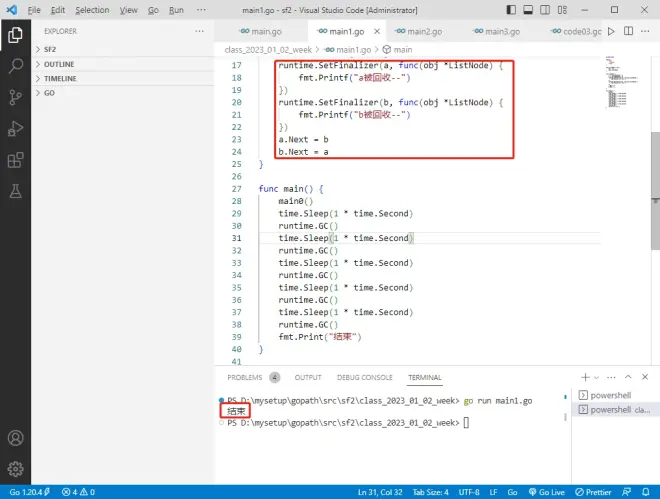
Task: Switch to the main3.go tab
Action: point(497,31)
